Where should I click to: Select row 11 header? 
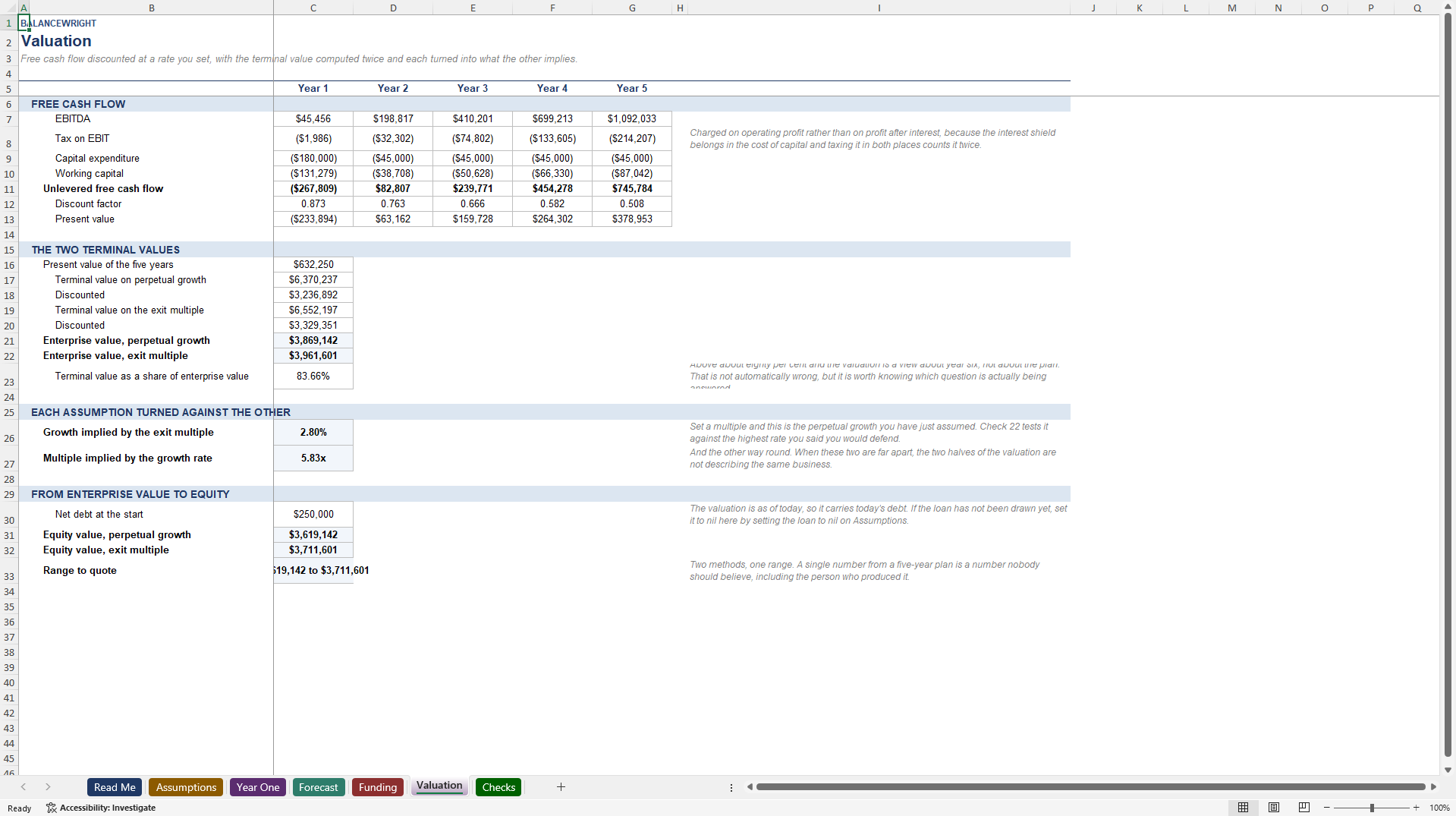coord(9,189)
